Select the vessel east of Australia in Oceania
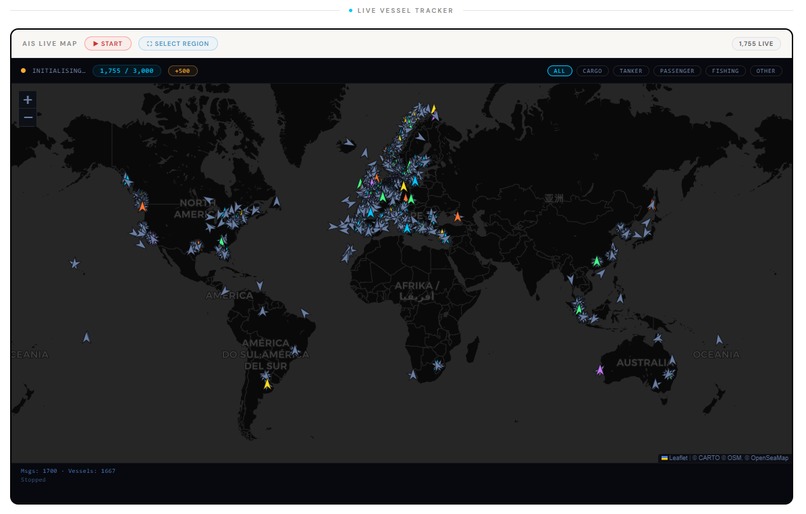The width and height of the screenshot is (806, 514). click(719, 339)
